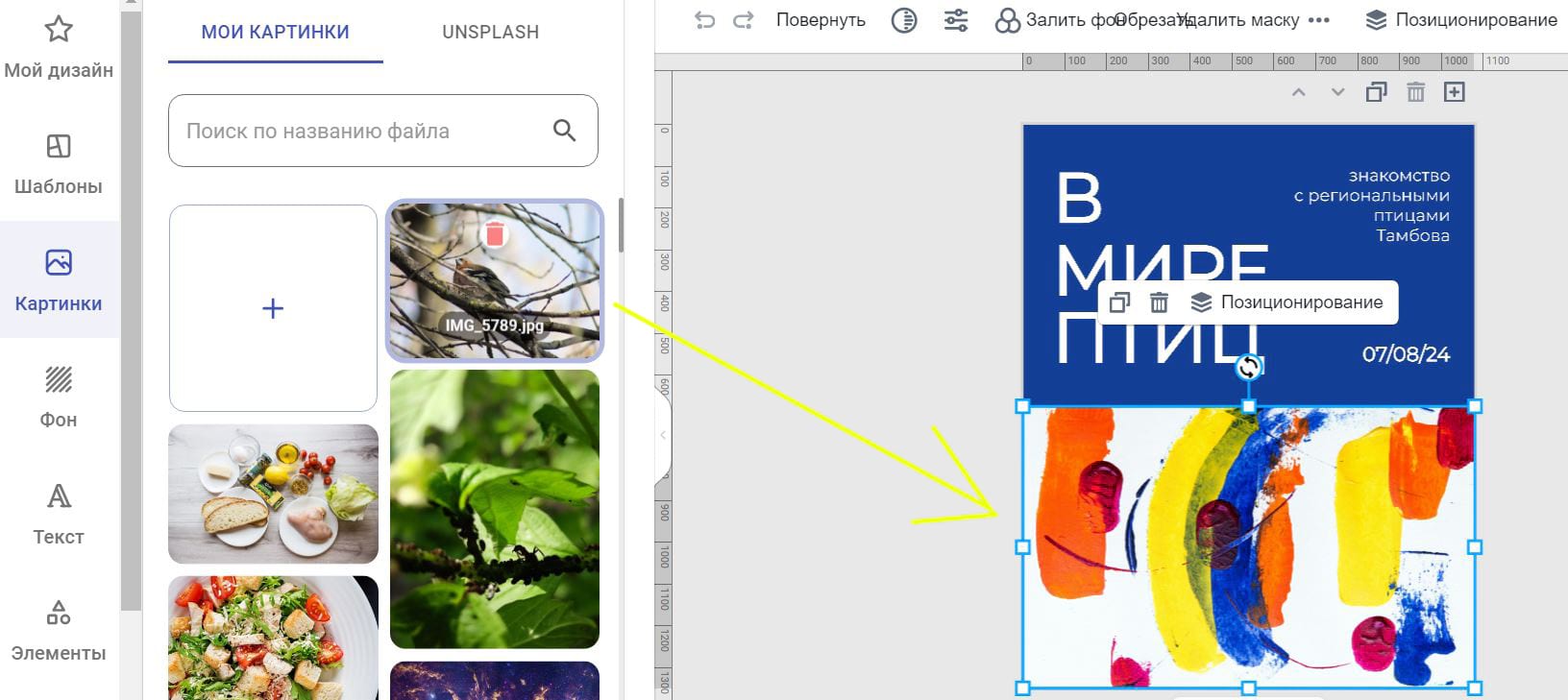Viewport: 1568px width, 700px height.
Task: Click the selected colorful paint-strokes image
Action: tap(1248, 547)
